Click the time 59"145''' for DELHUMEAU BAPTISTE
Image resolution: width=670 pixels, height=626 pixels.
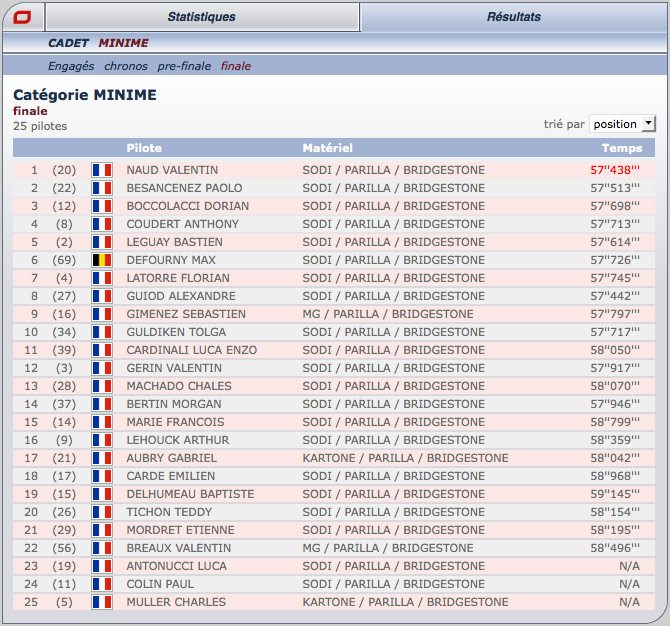615,494
